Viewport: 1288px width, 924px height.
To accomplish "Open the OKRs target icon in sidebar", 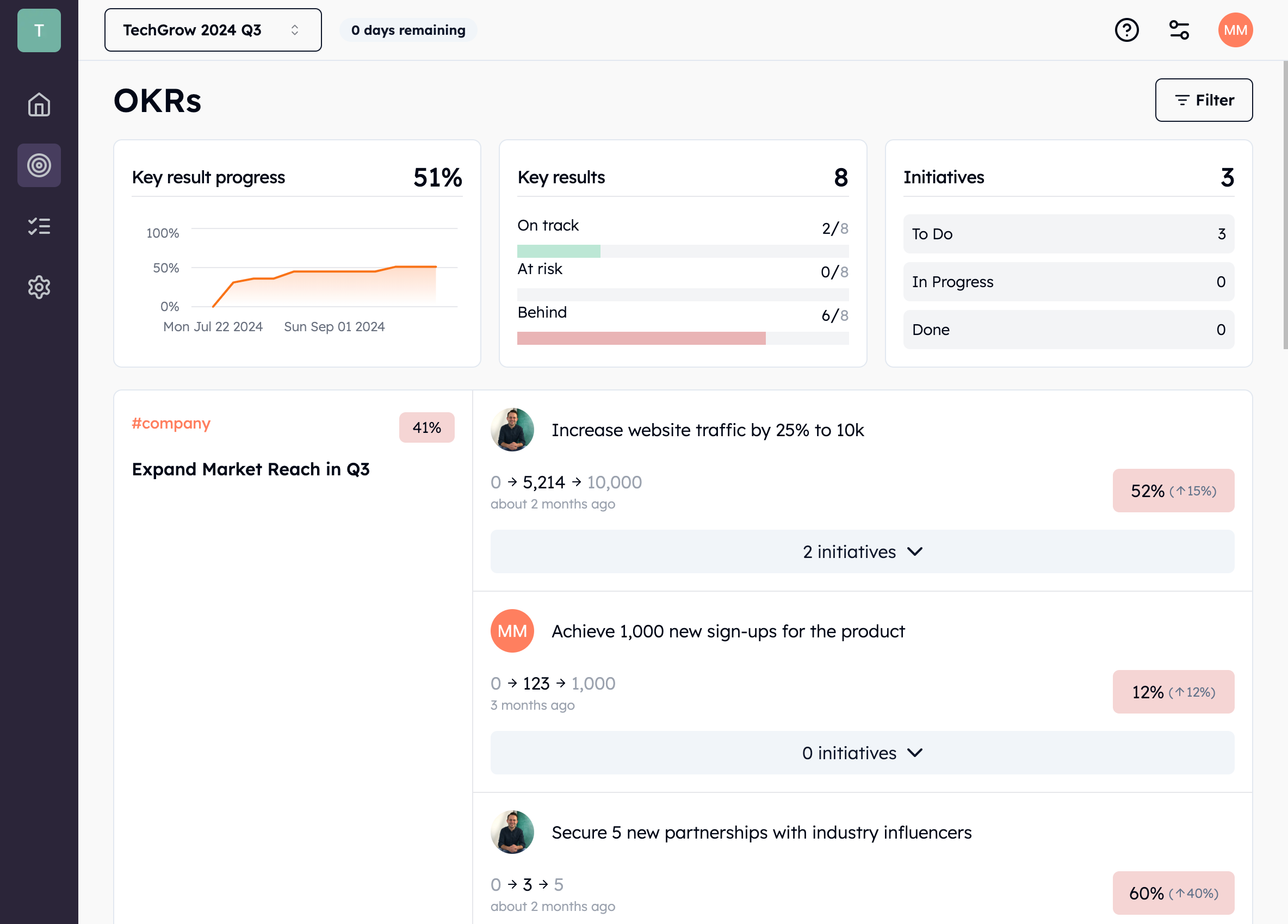I will [39, 165].
